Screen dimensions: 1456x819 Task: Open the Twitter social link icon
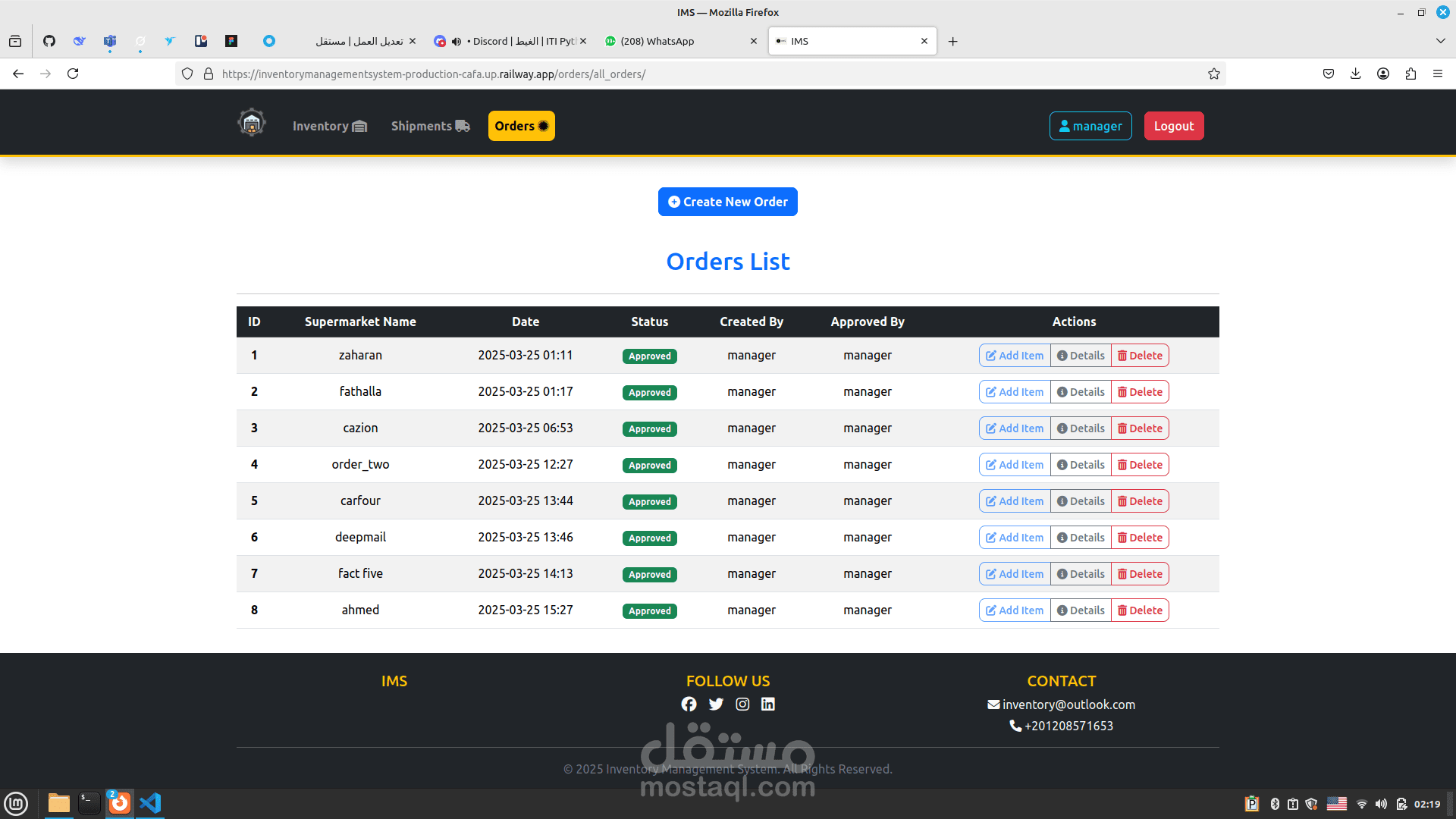coord(716,704)
